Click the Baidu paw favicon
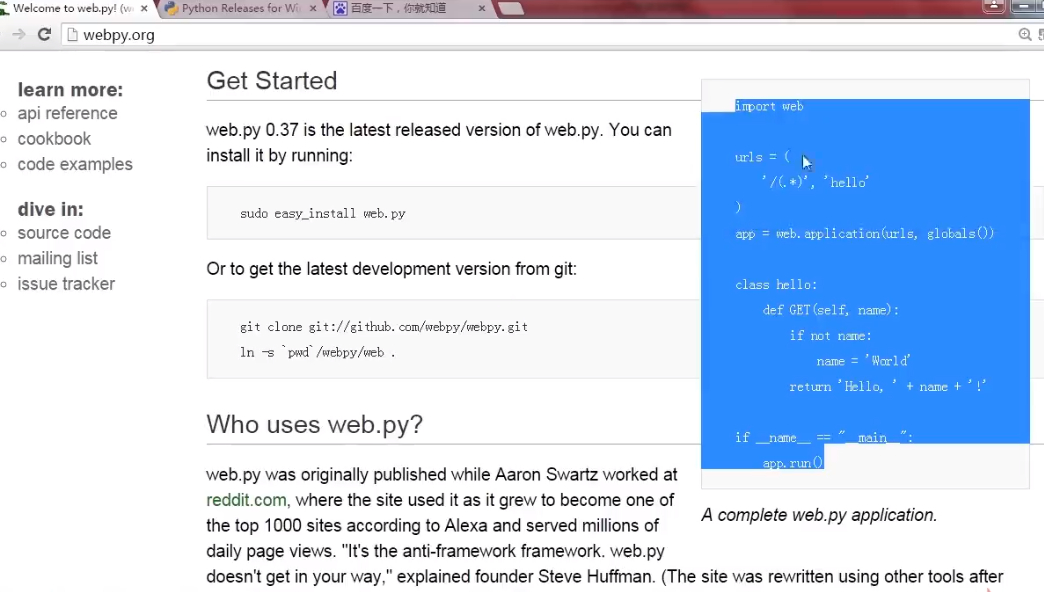Viewport: 1044px width, 592px height. click(340, 9)
